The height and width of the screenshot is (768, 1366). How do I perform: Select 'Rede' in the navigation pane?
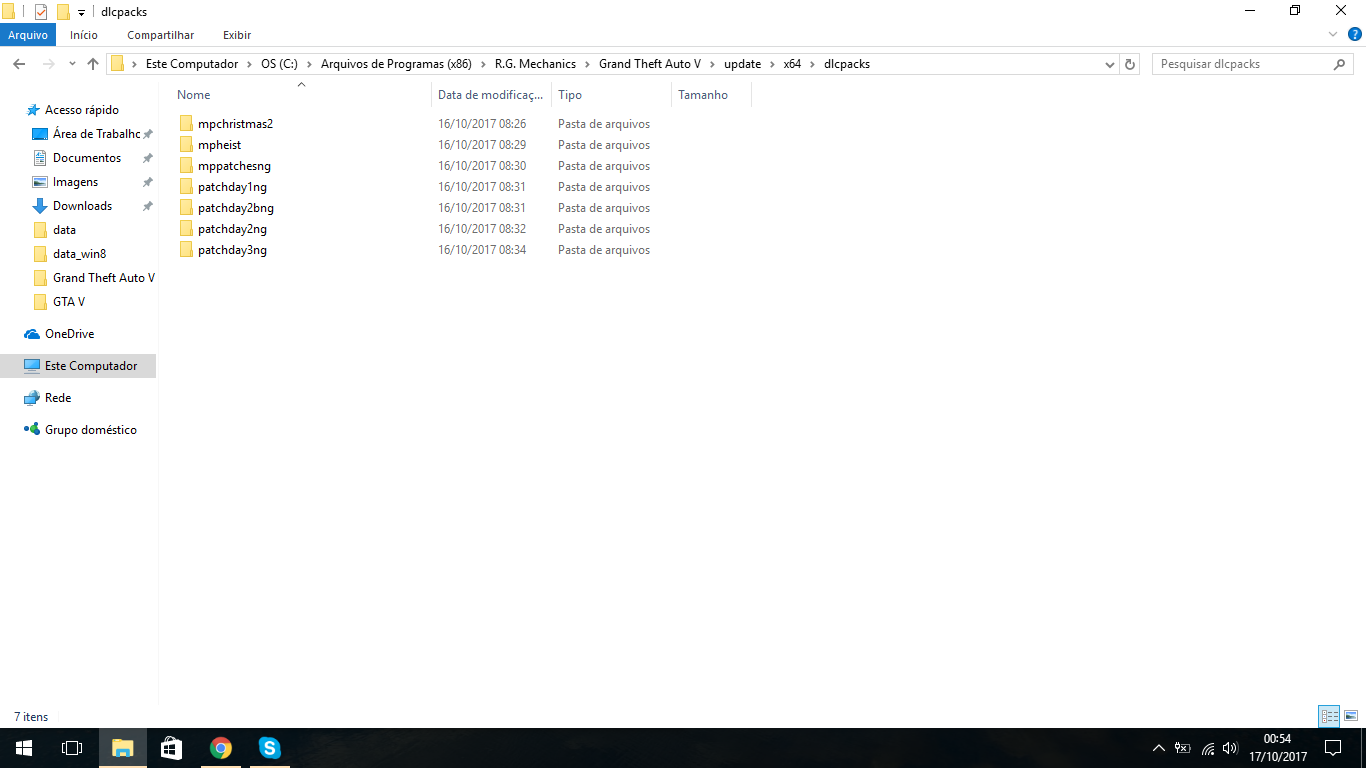coord(58,398)
